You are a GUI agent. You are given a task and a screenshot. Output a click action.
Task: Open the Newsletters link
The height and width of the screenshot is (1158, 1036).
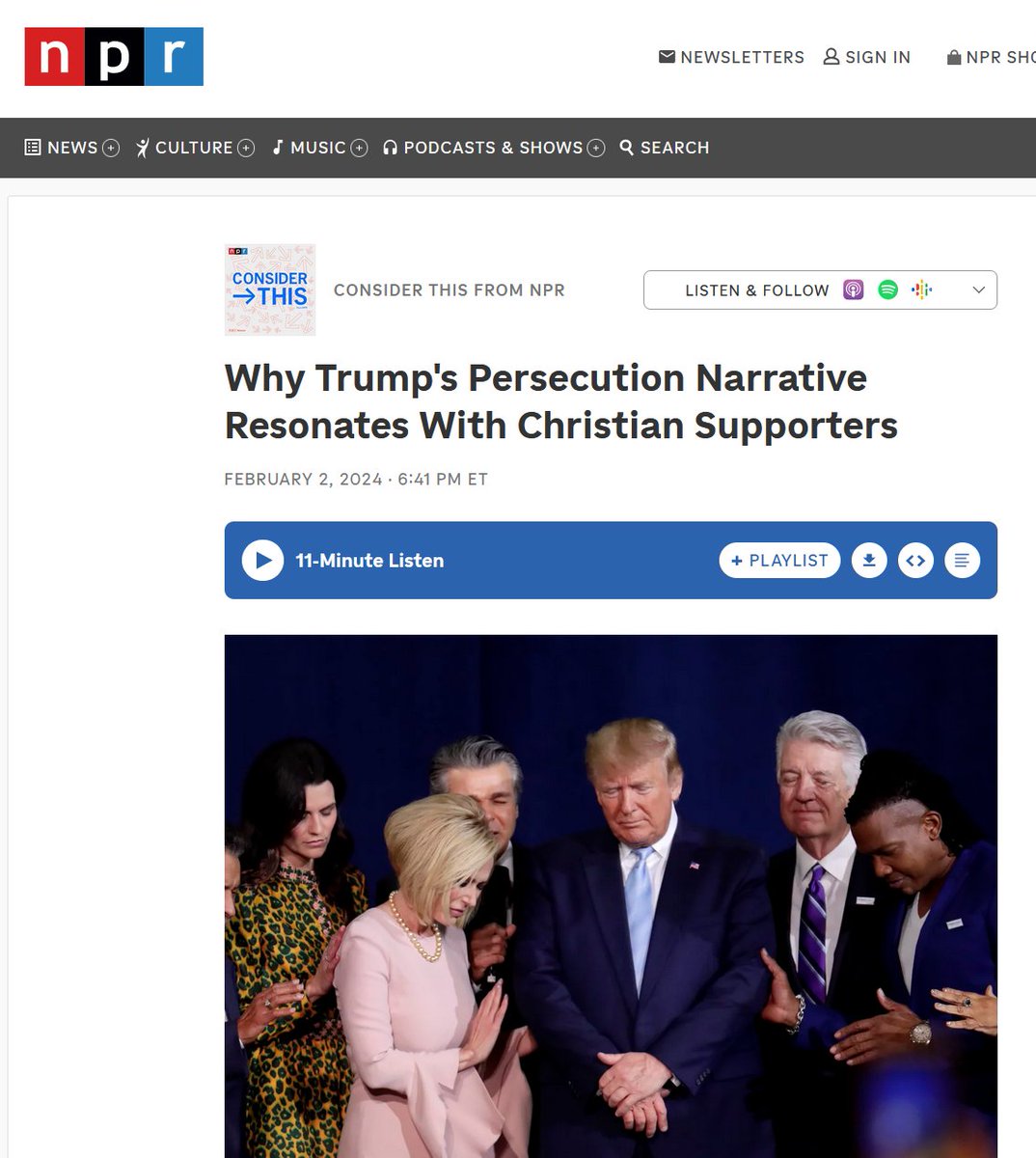[x=731, y=57]
